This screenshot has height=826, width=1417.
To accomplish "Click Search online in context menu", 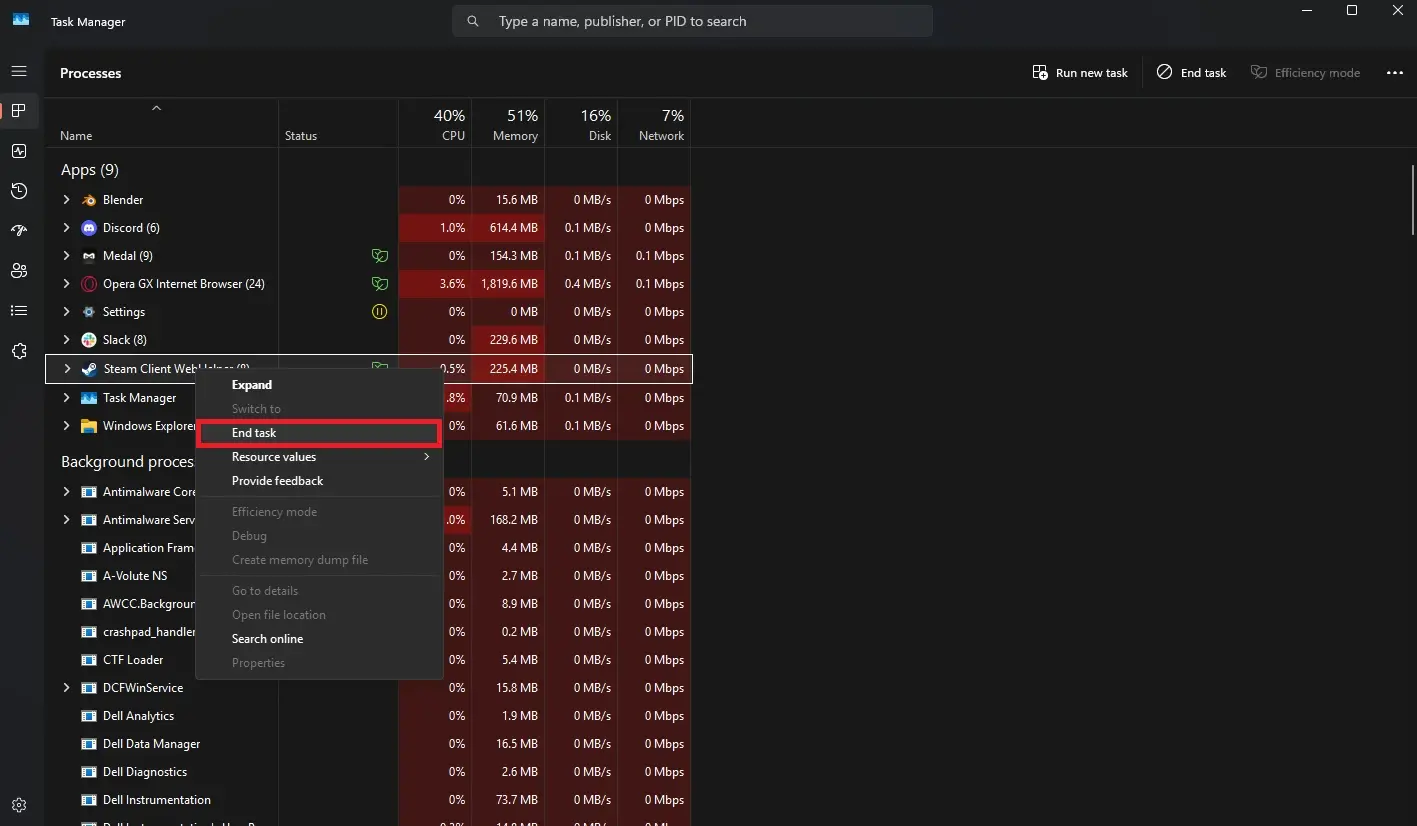I will 267,639.
